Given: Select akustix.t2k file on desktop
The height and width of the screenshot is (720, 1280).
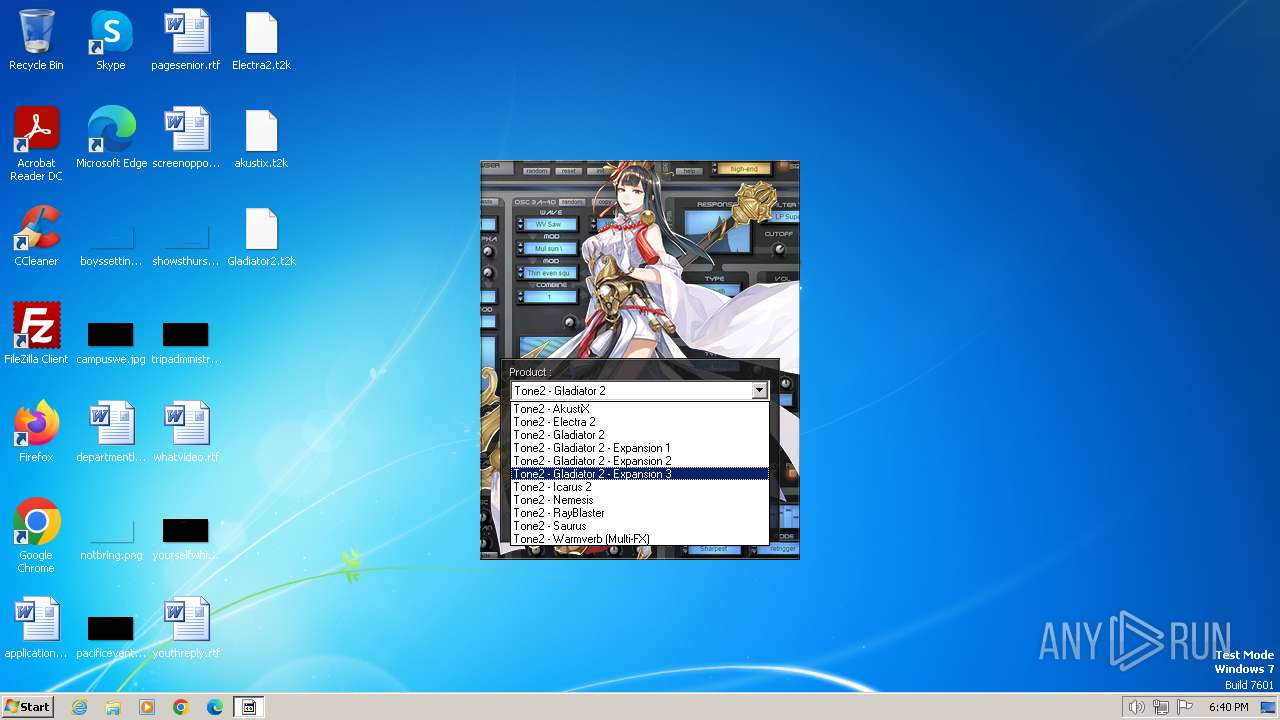Looking at the screenshot, I should pos(261,138).
